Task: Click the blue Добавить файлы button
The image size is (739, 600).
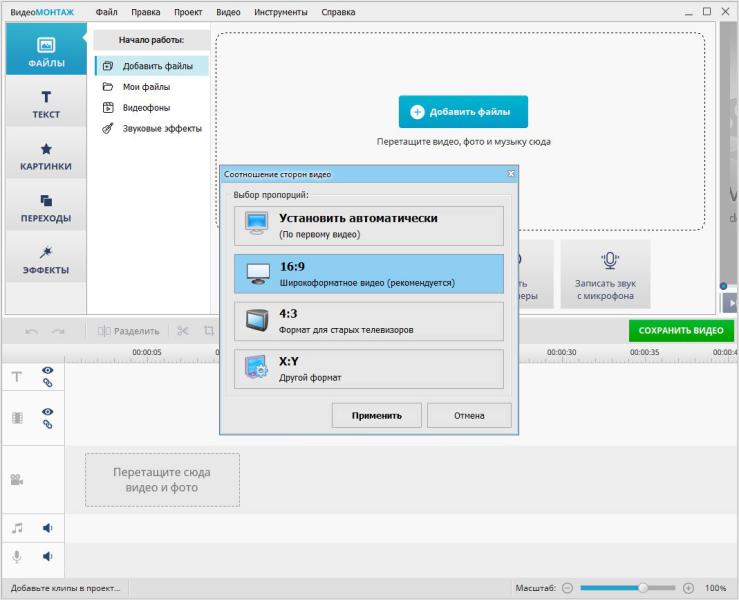Action: 463,112
